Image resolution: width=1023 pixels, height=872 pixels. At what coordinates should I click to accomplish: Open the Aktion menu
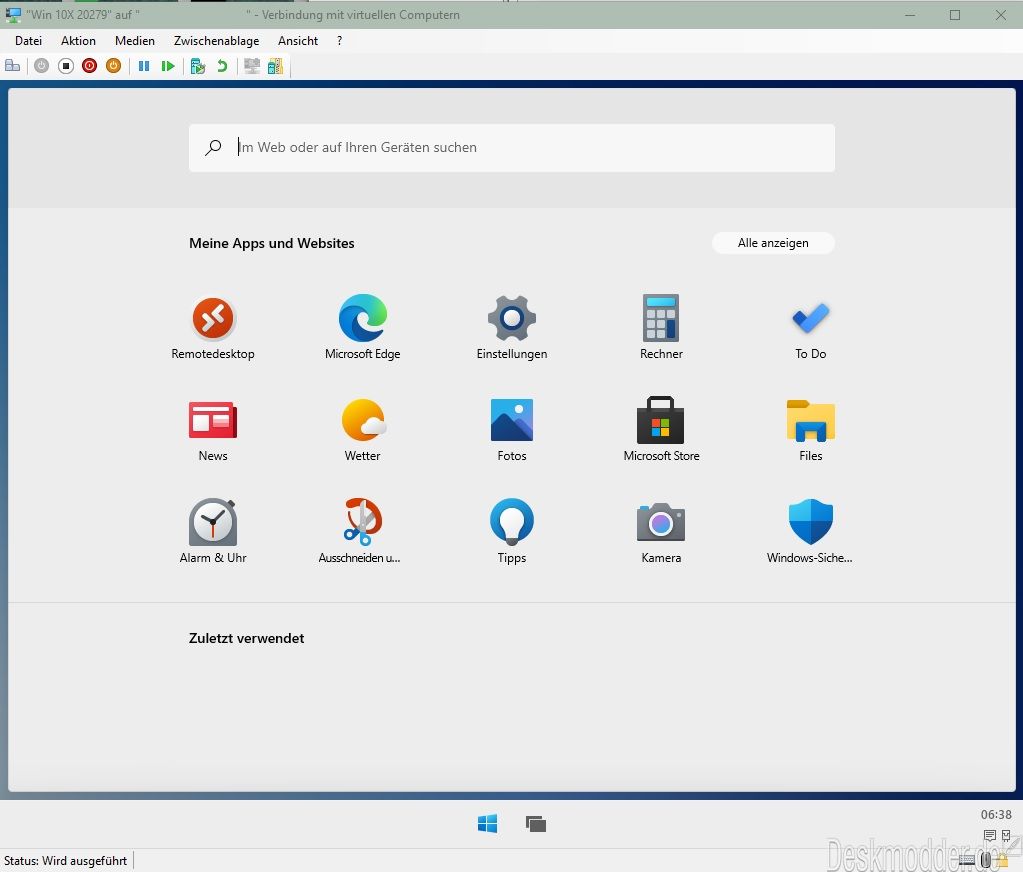(x=78, y=40)
